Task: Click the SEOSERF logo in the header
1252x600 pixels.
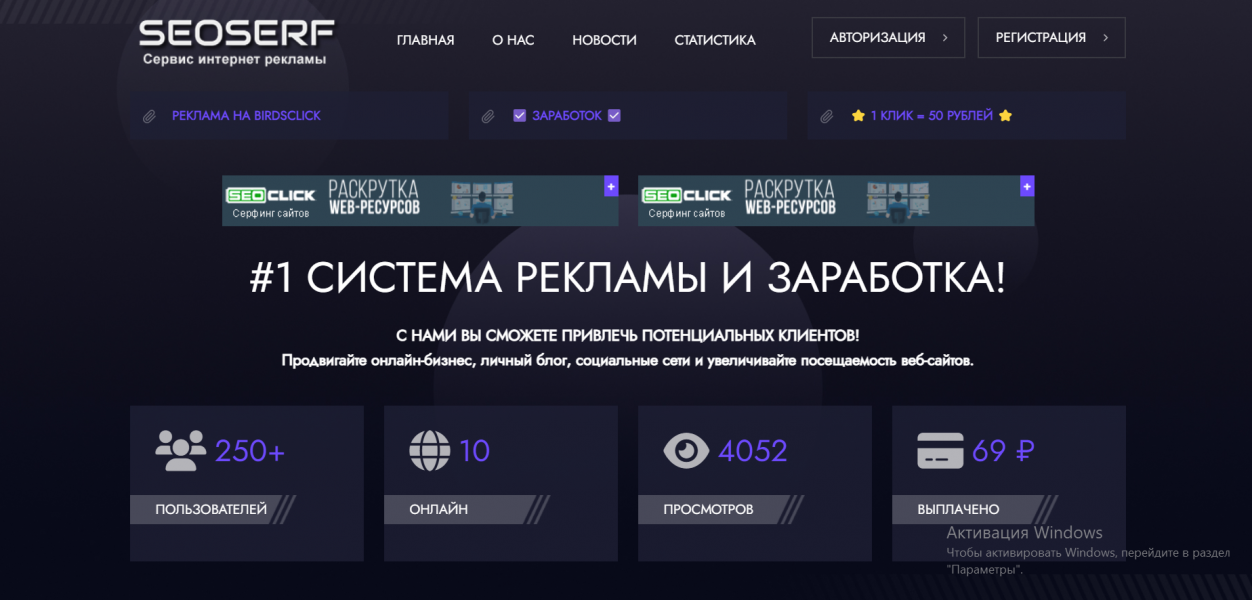Action: coord(236,40)
